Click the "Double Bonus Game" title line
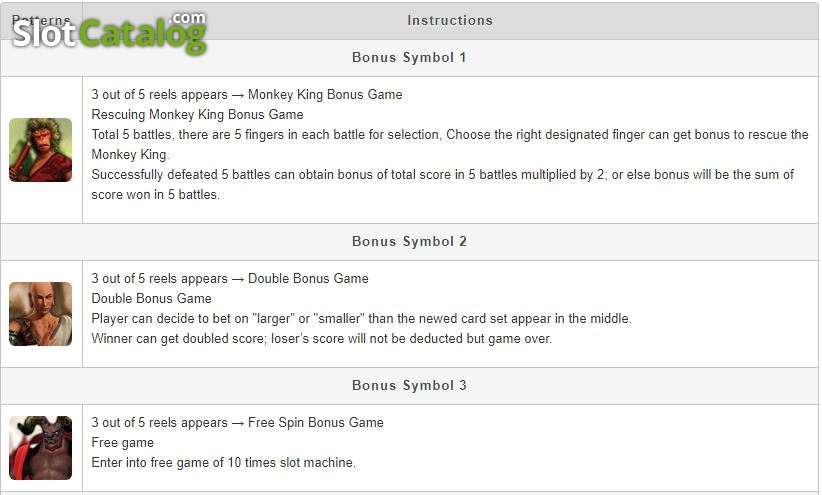Image resolution: width=822 pixels, height=495 pixels. (x=152, y=298)
